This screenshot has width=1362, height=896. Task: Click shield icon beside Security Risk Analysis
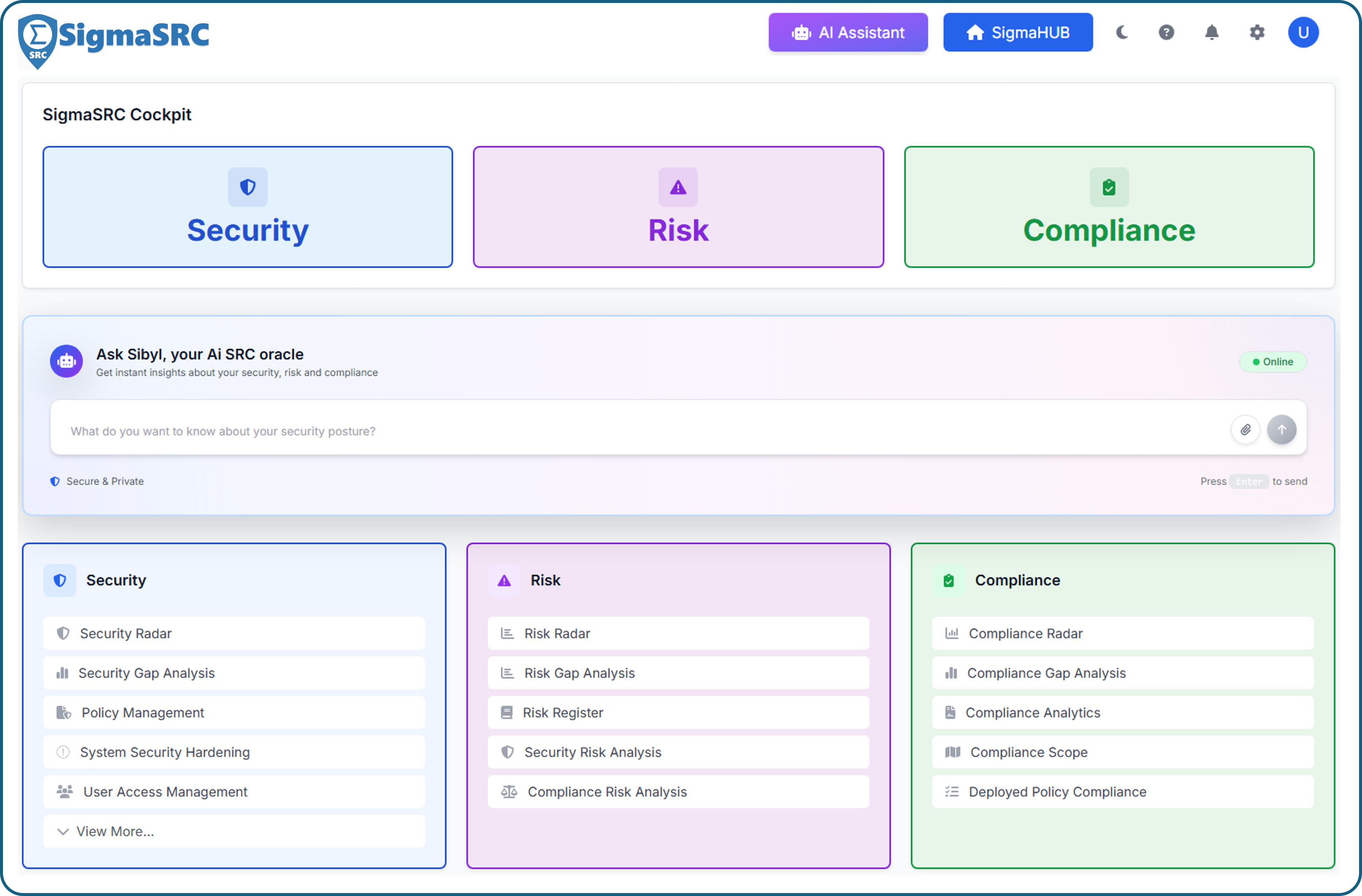pyautogui.click(x=507, y=752)
